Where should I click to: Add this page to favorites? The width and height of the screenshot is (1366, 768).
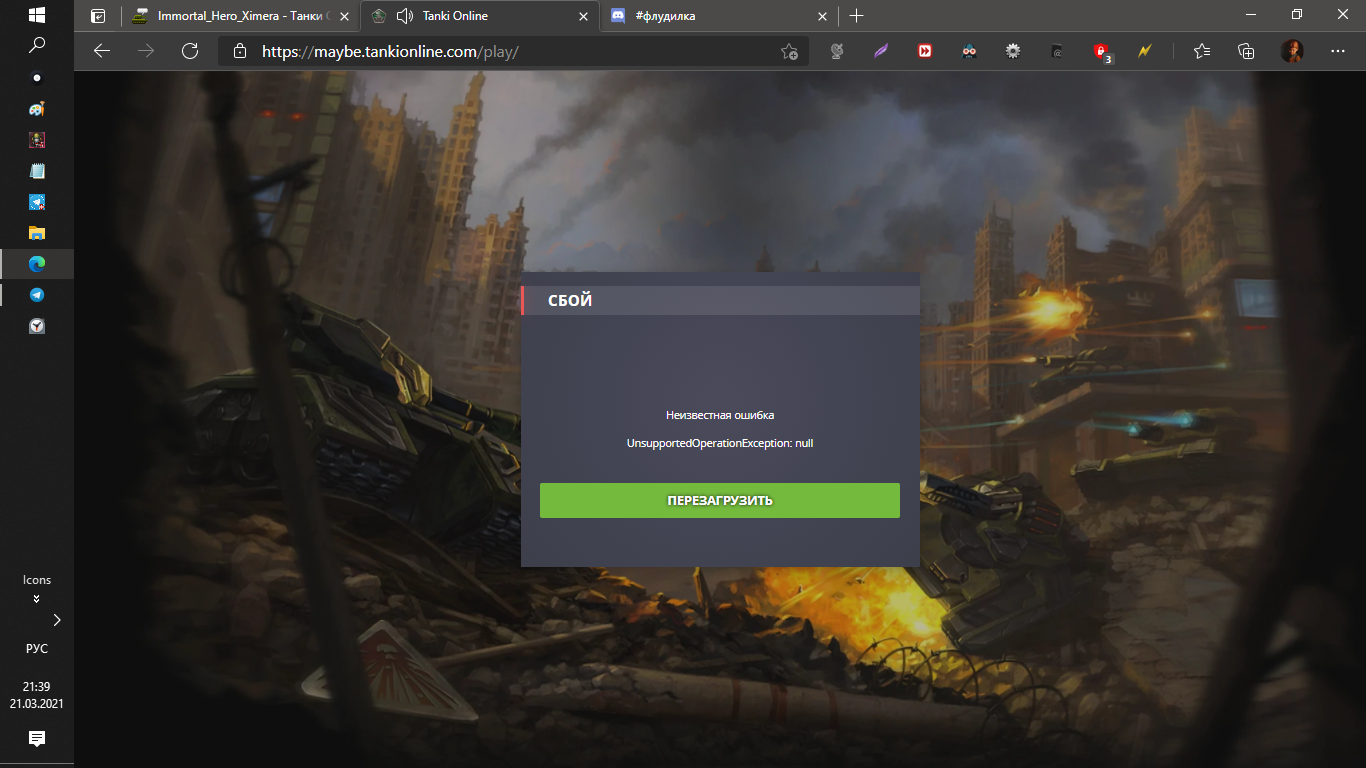789,51
